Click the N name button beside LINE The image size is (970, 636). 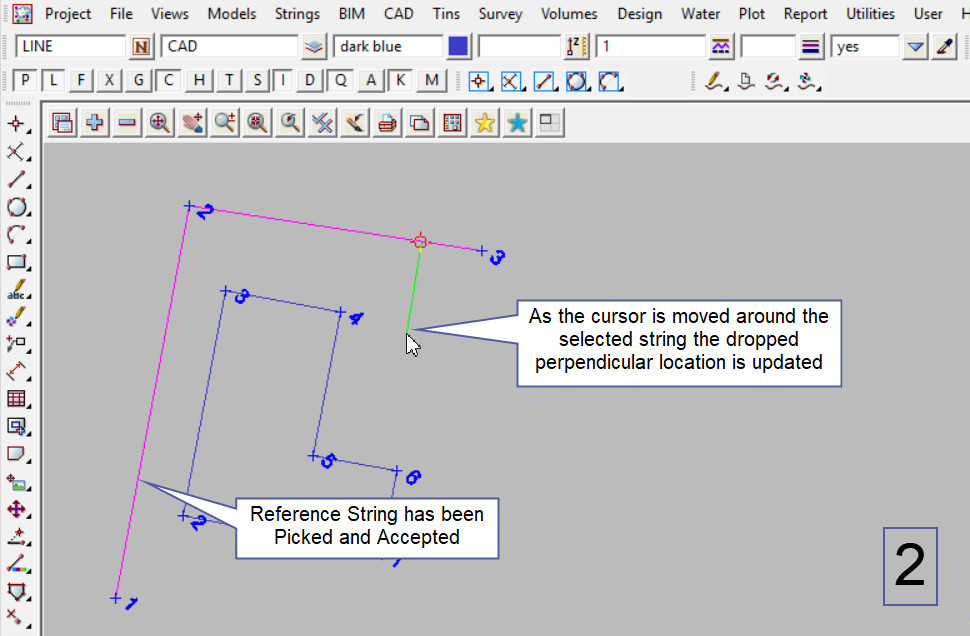tap(141, 47)
